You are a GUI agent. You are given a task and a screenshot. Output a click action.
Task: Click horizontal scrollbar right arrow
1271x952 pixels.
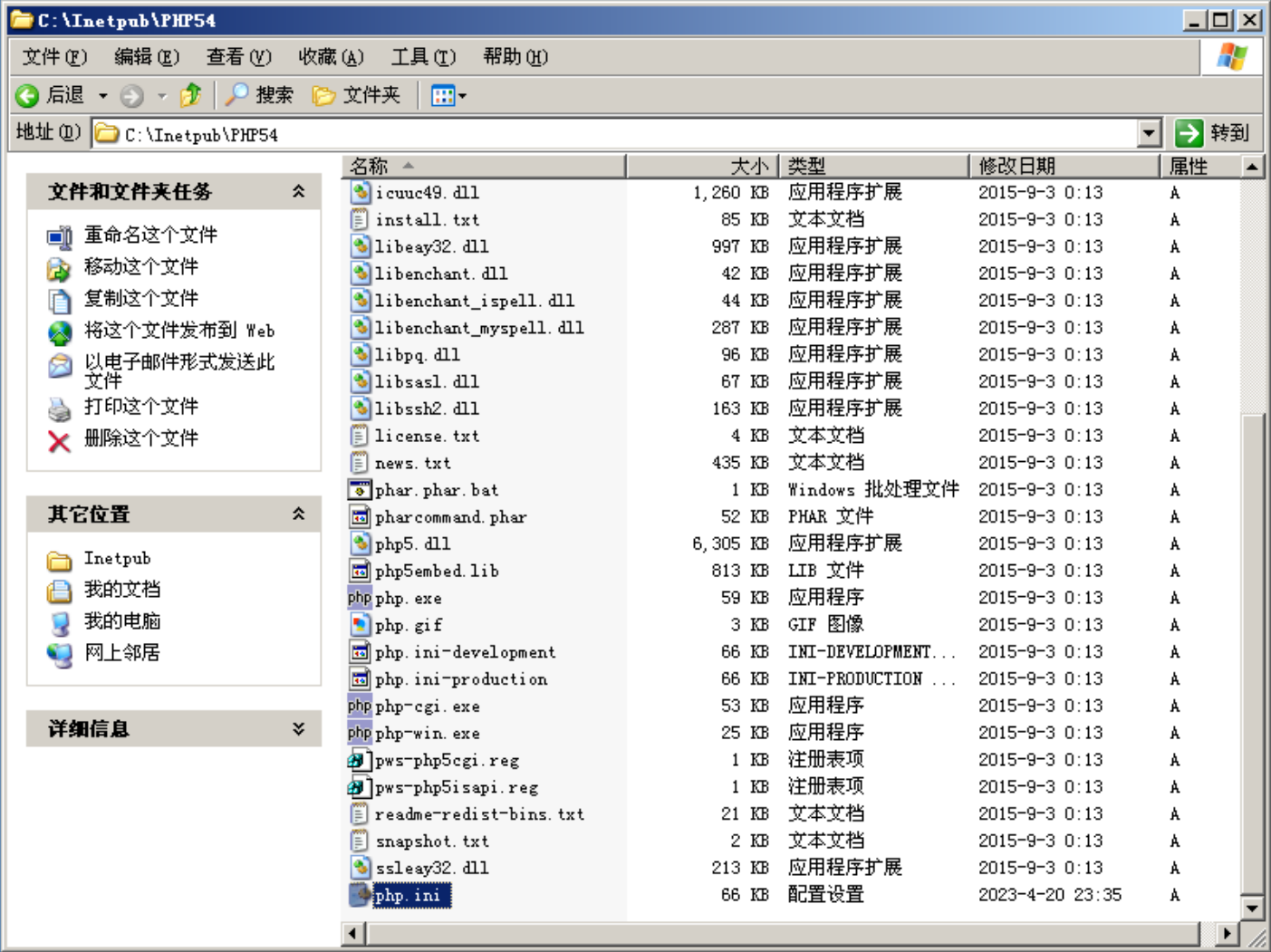click(1228, 933)
